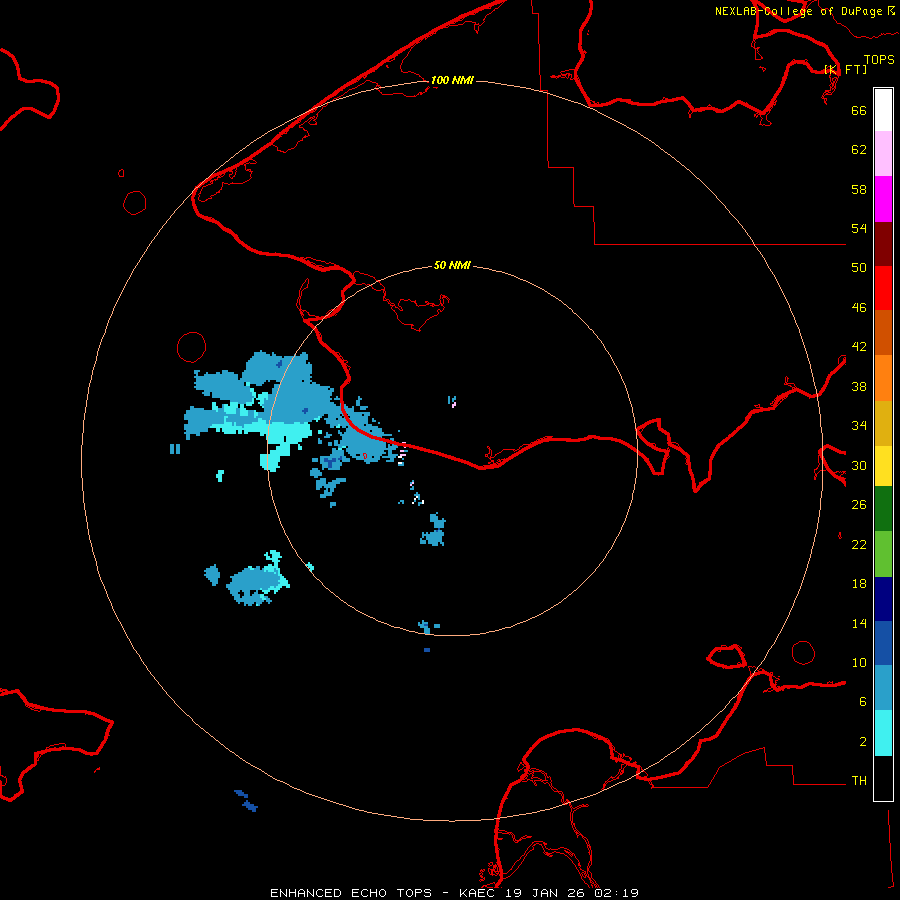The height and width of the screenshot is (900, 900).
Task: Select the "34" legend value
Action: click(x=859, y=426)
